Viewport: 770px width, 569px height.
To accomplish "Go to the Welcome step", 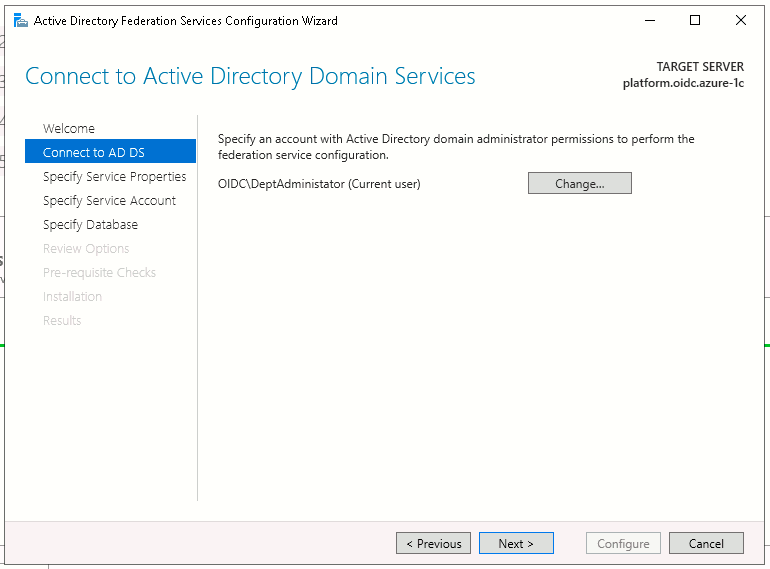I will pyautogui.click(x=69, y=128).
